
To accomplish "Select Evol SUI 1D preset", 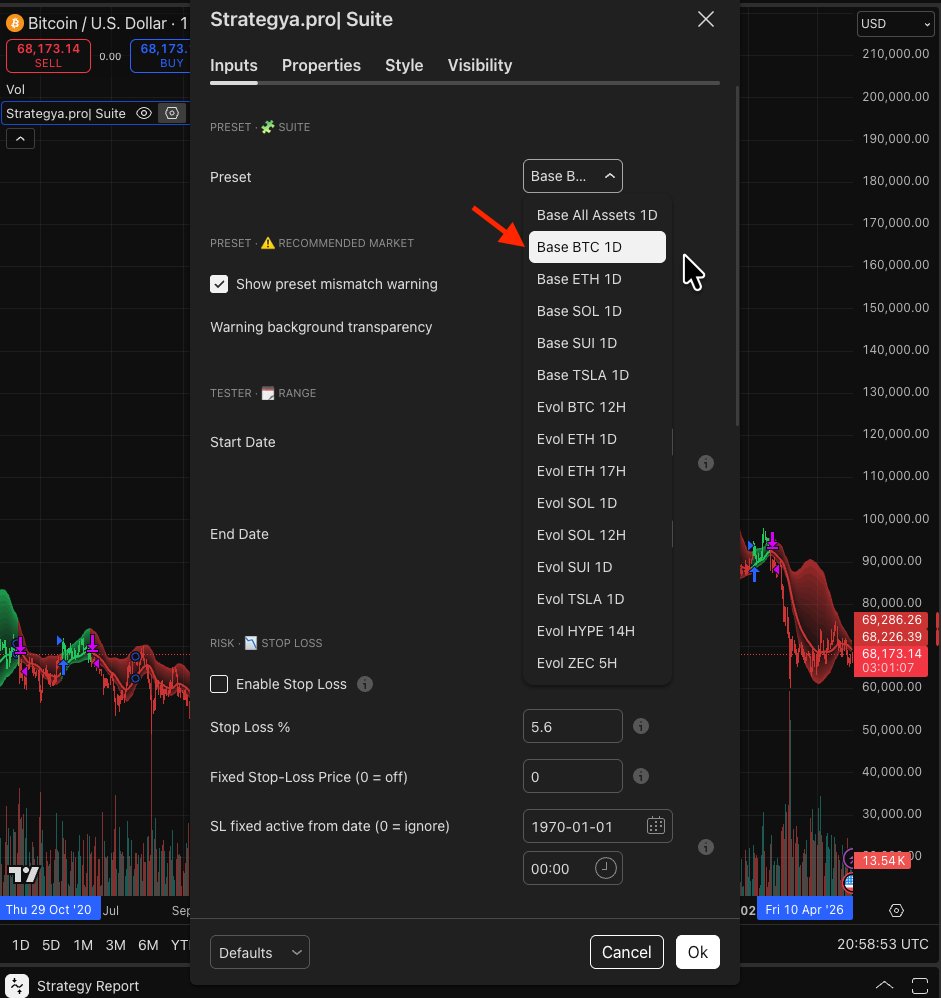I will [597, 567].
